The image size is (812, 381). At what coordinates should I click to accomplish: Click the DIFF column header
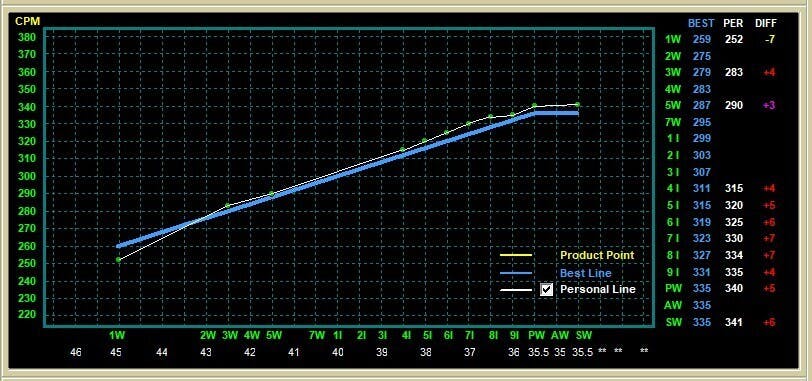pos(766,23)
